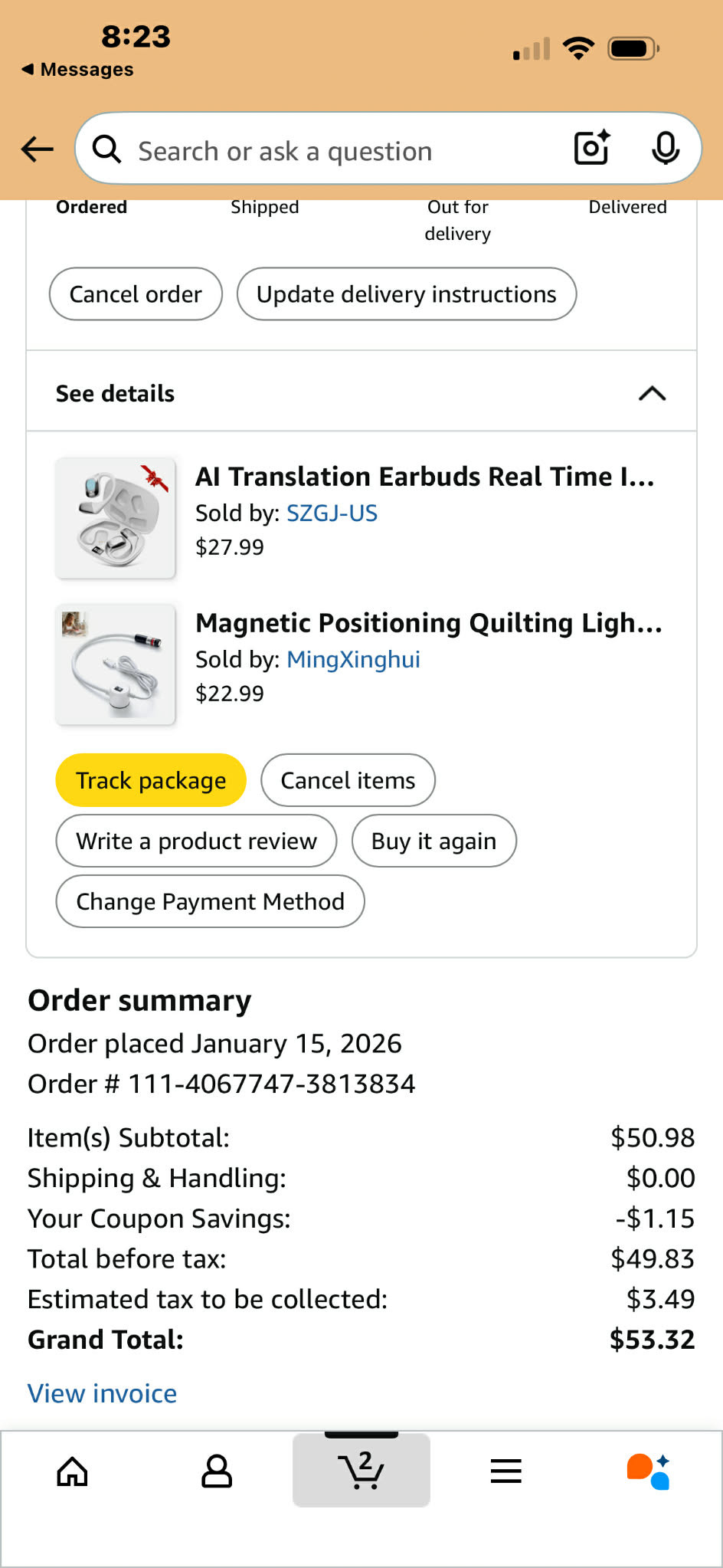Image resolution: width=723 pixels, height=1568 pixels.
Task: Open the account profile icon
Action: pos(217,1471)
